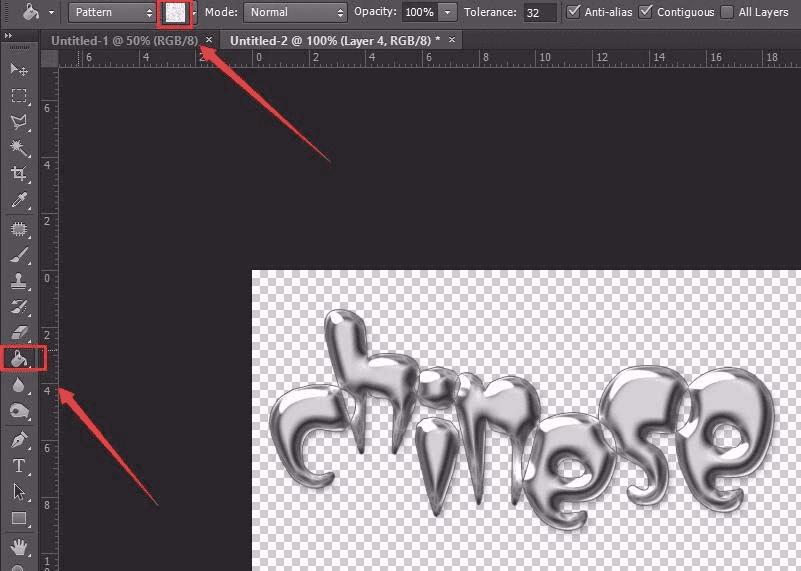Screen dimensions: 801x571
Task: Open the Mode Normal blending dropdown
Action: 295,12
